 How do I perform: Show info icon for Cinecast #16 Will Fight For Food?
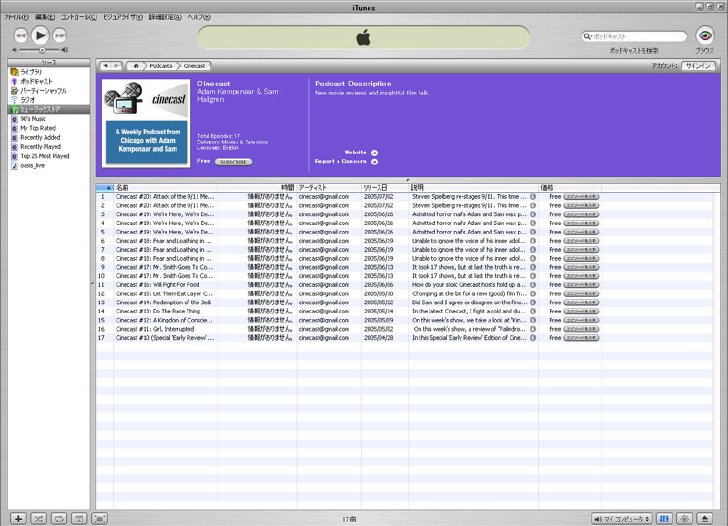point(533,285)
